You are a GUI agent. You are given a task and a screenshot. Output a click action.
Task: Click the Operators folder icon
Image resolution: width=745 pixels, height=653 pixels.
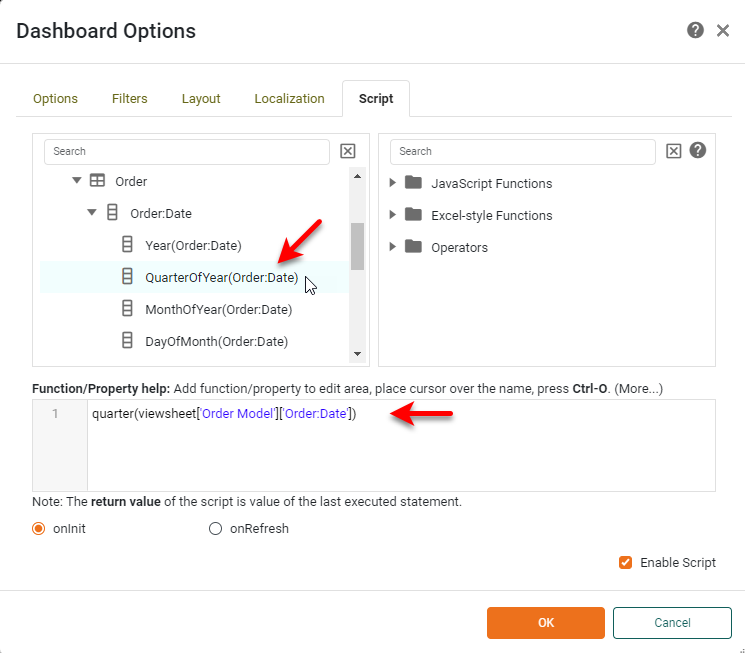(413, 247)
